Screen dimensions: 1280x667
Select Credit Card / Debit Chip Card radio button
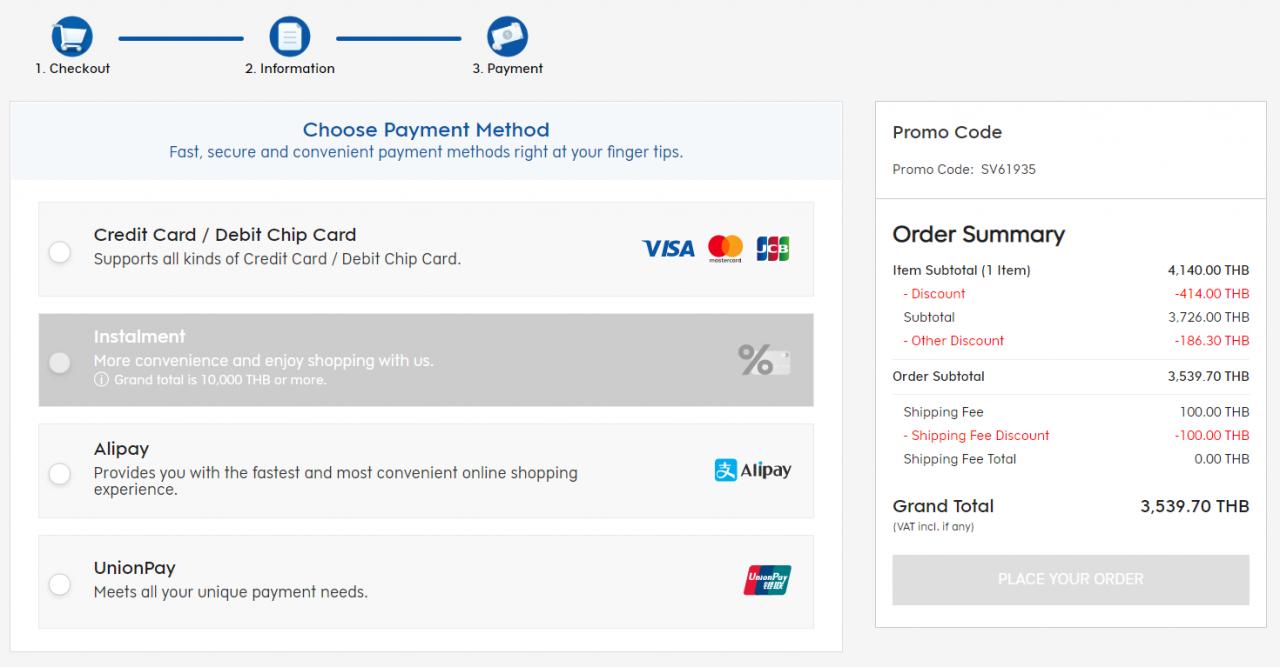tap(60, 252)
